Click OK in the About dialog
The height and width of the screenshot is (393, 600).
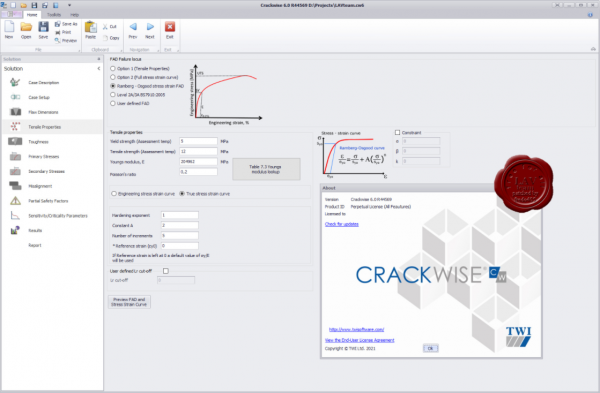click(x=430, y=348)
